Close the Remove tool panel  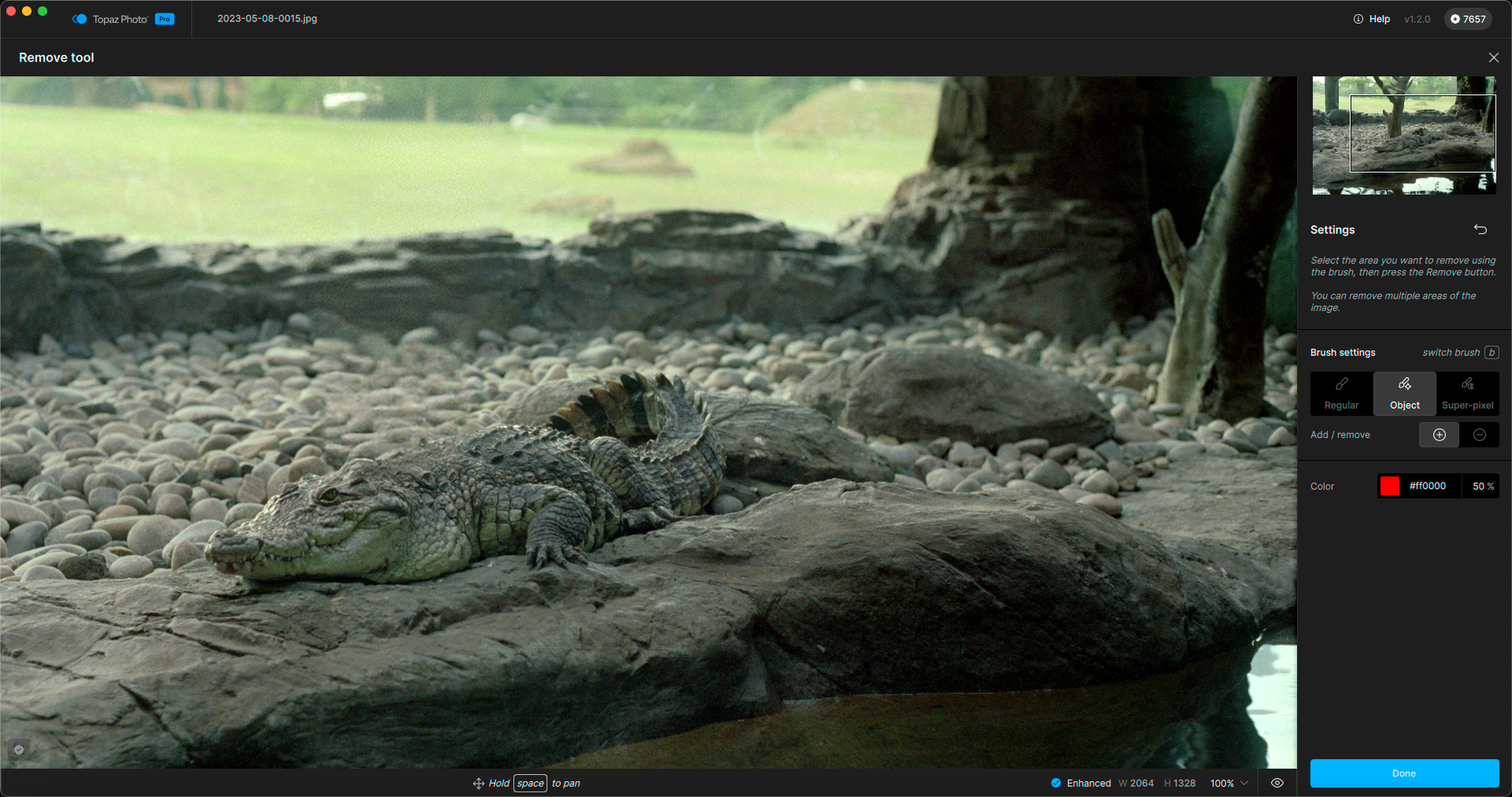[x=1493, y=57]
